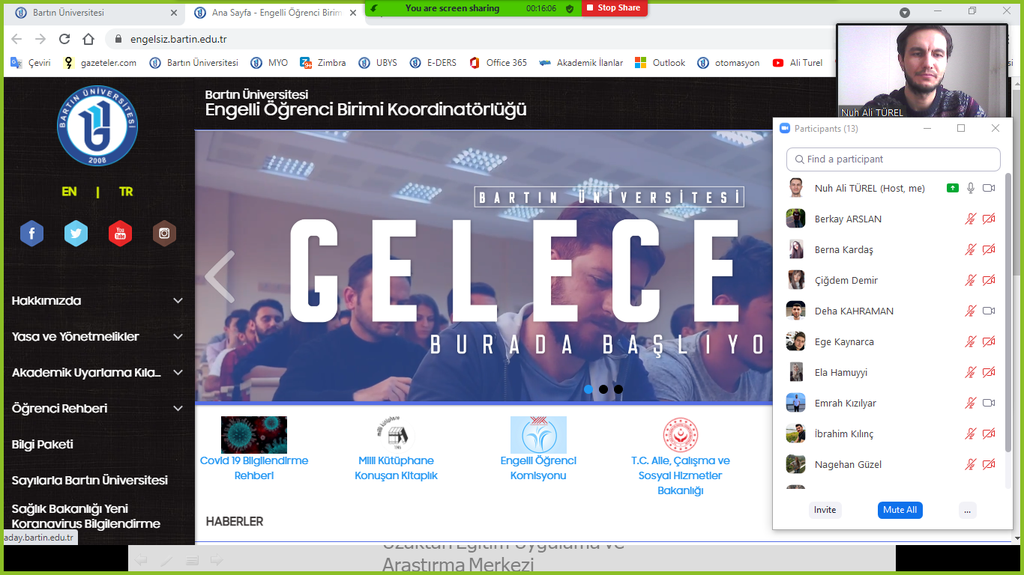Open the Instagram social icon
This screenshot has width=1024, height=575.
(164, 234)
